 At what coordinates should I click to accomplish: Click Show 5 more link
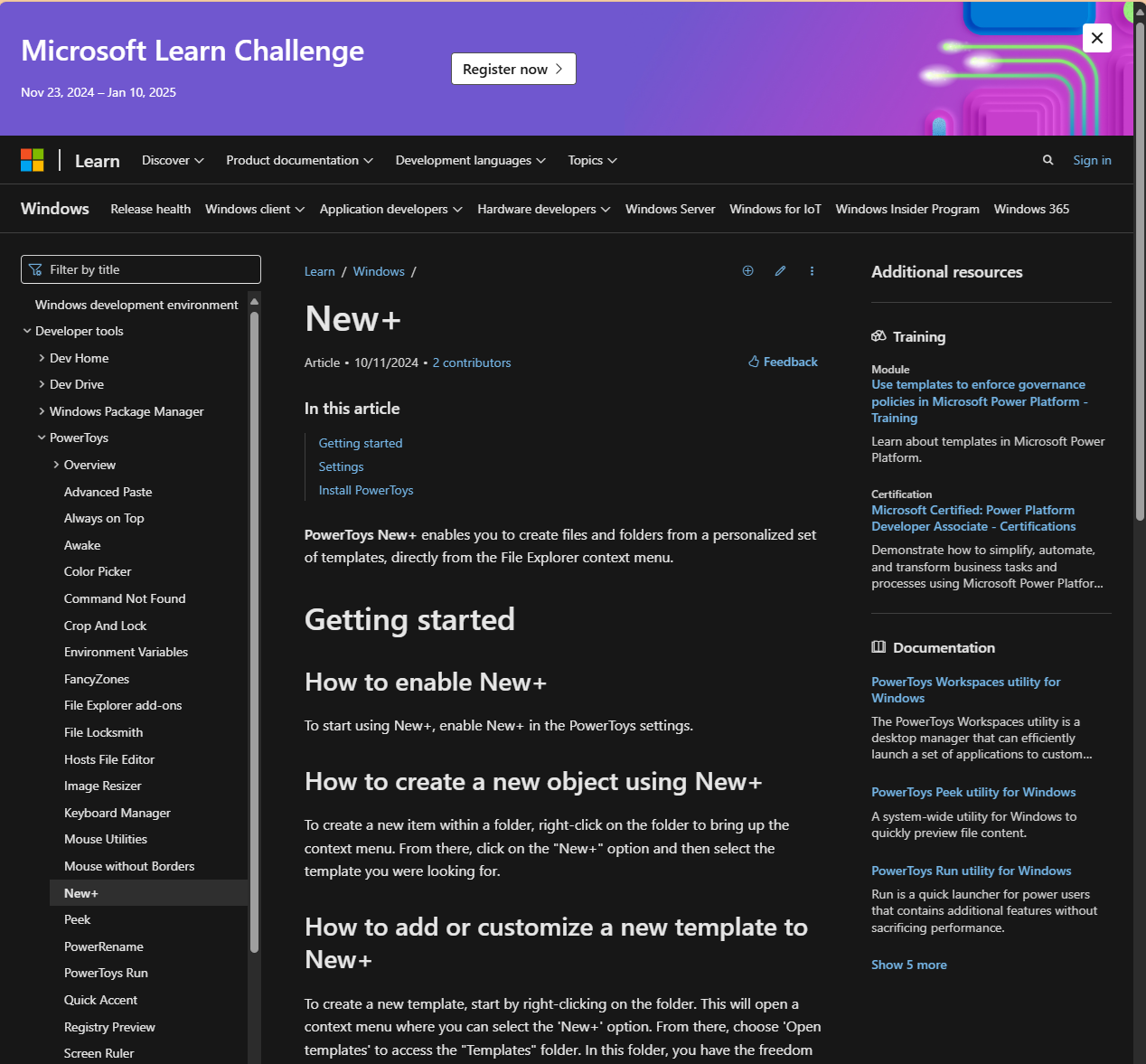point(909,965)
